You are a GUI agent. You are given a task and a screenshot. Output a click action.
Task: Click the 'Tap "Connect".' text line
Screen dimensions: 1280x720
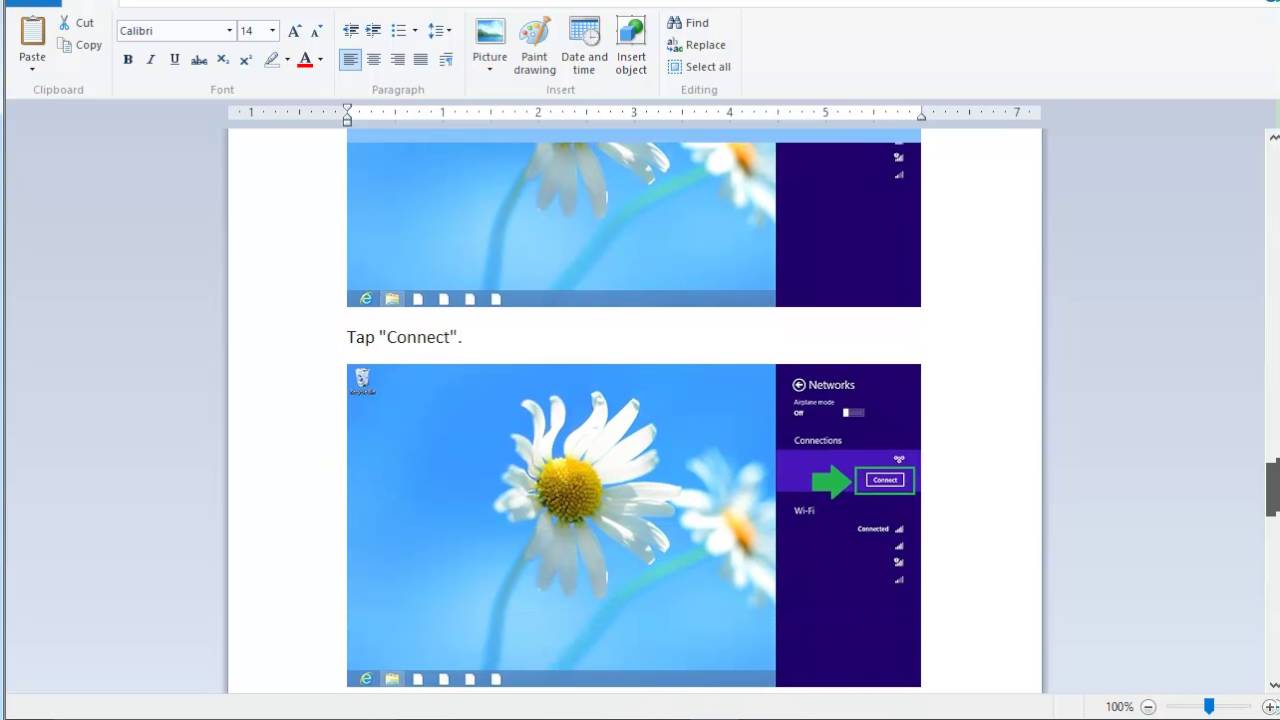point(404,337)
